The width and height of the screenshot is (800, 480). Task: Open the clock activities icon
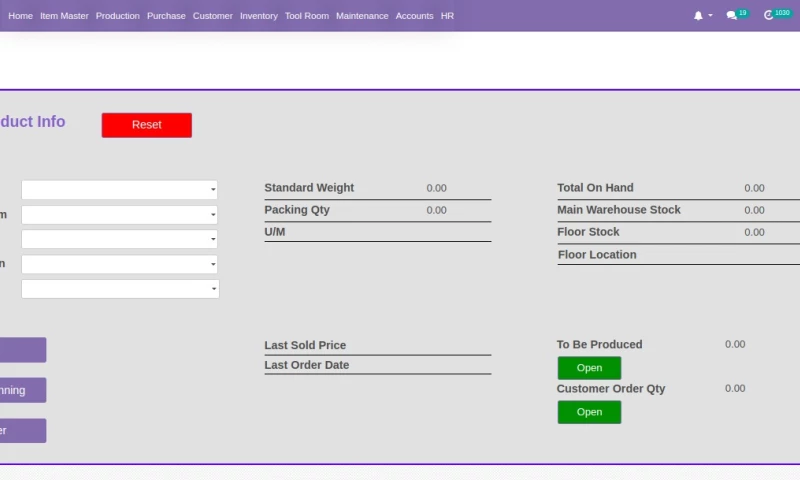(x=769, y=16)
